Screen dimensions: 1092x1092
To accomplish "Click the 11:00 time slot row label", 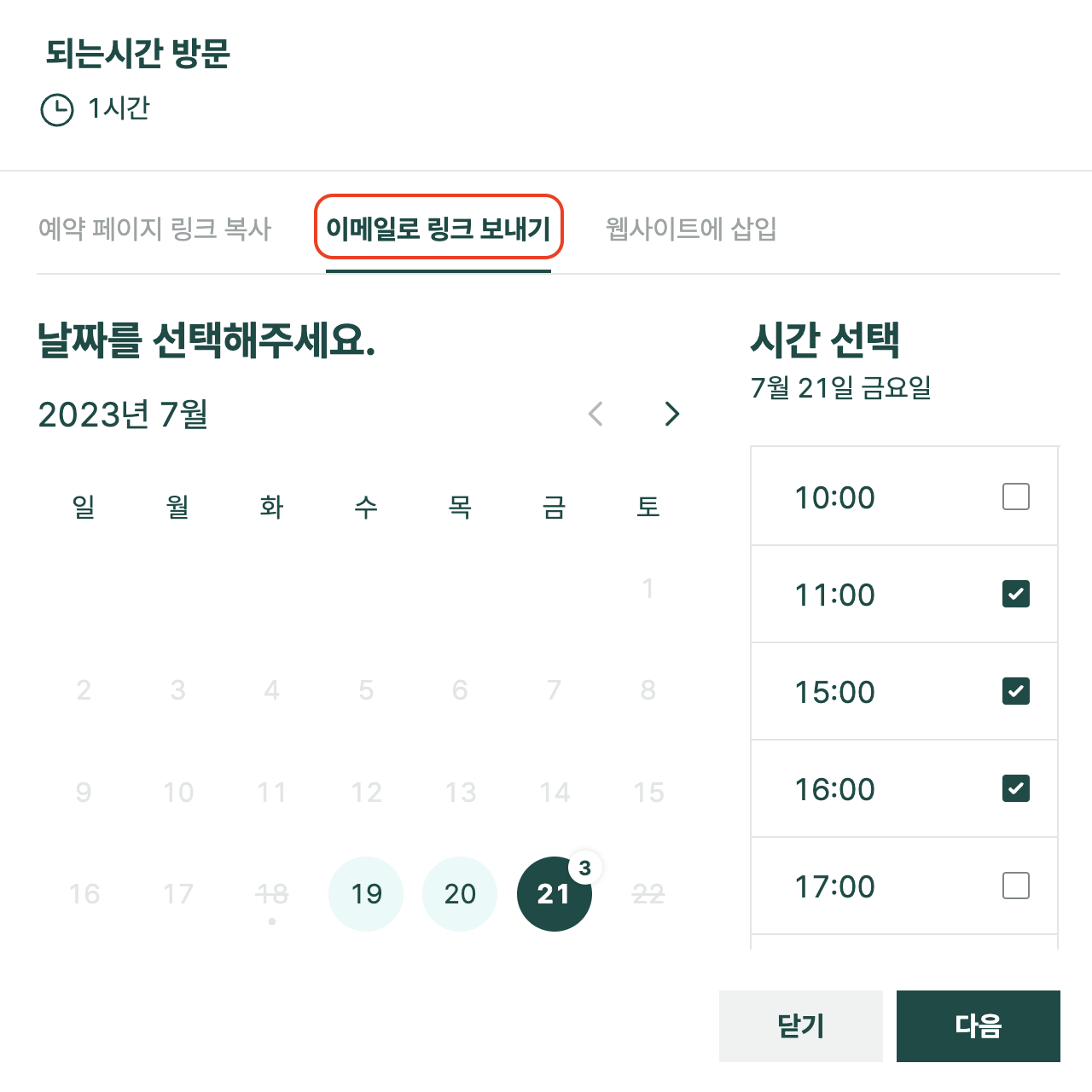I will coord(834,595).
